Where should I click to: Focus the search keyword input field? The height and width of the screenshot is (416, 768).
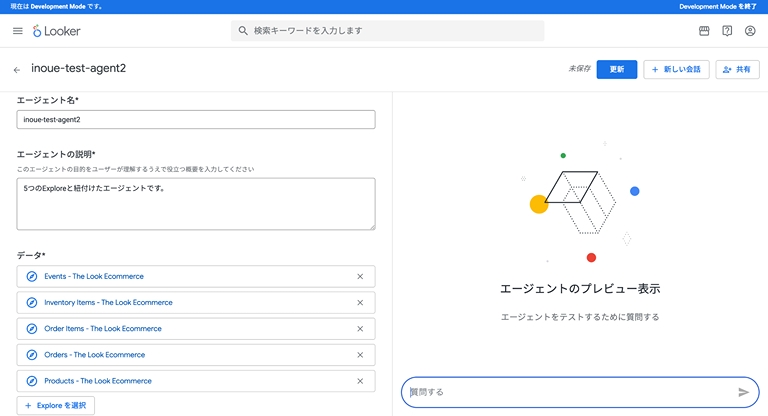(387, 30)
